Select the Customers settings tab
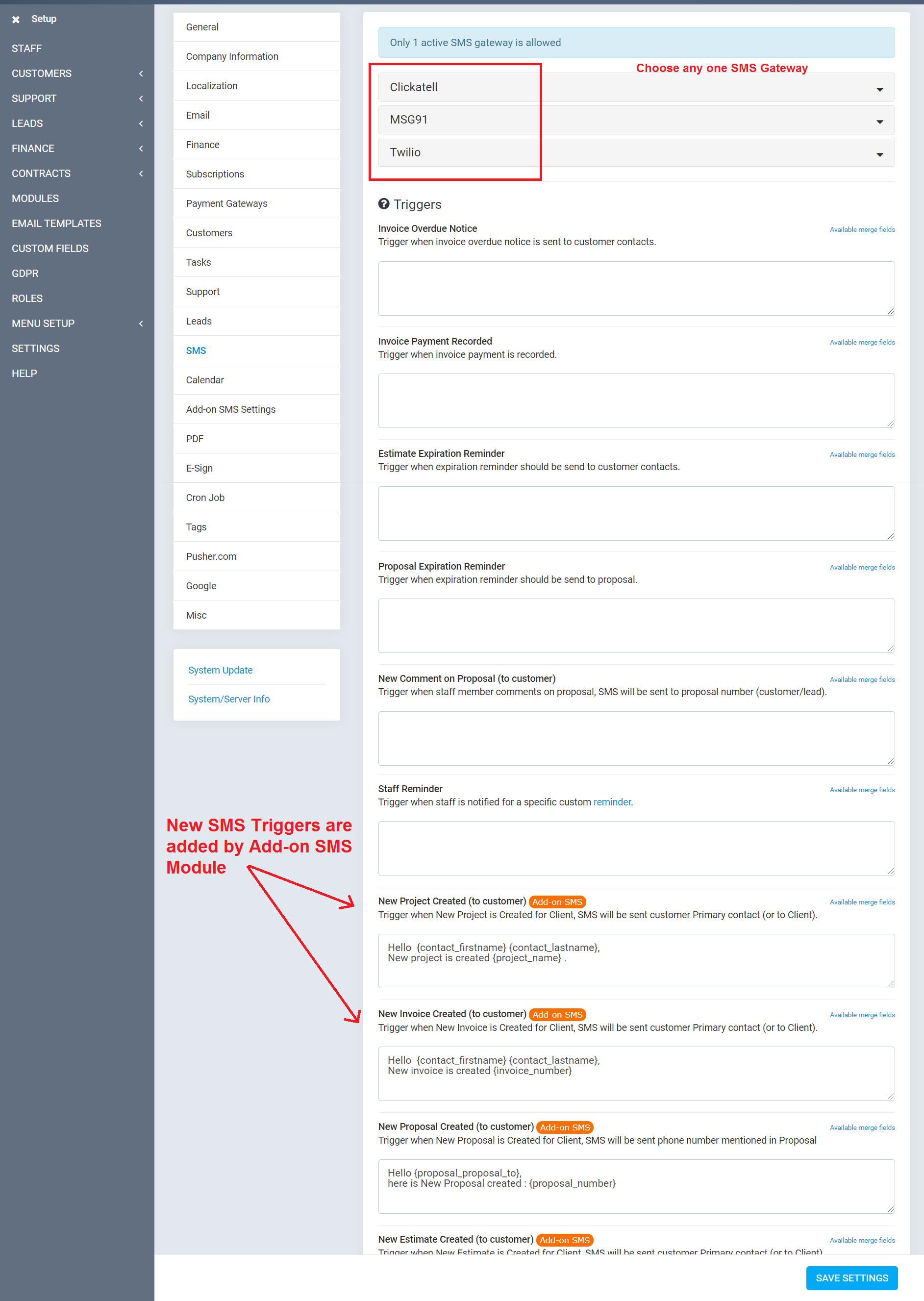 [256, 233]
